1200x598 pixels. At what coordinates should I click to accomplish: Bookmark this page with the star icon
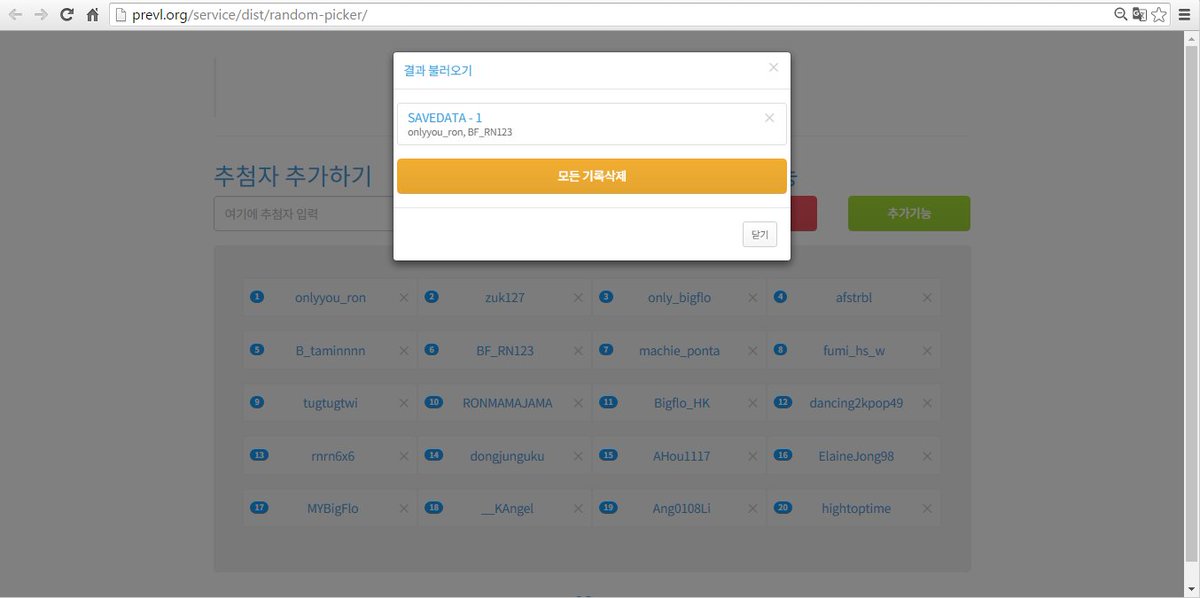coord(1158,15)
